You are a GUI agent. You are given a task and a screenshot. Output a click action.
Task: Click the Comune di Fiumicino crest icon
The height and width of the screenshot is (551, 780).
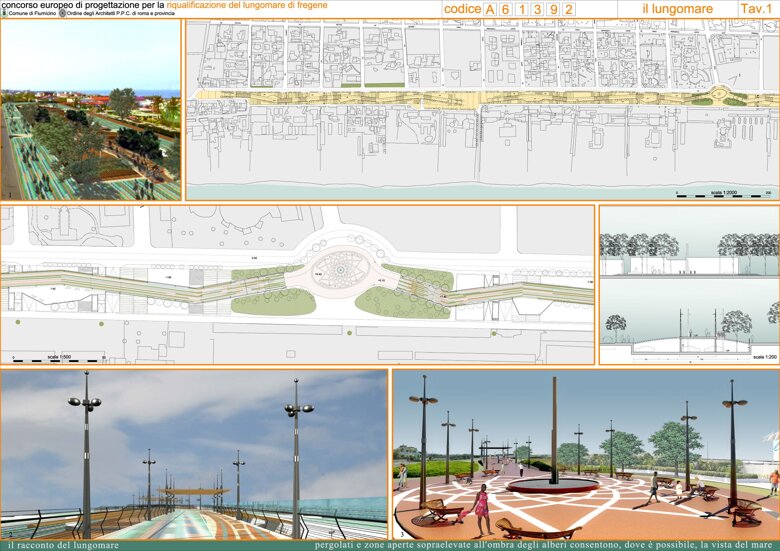point(4,13)
